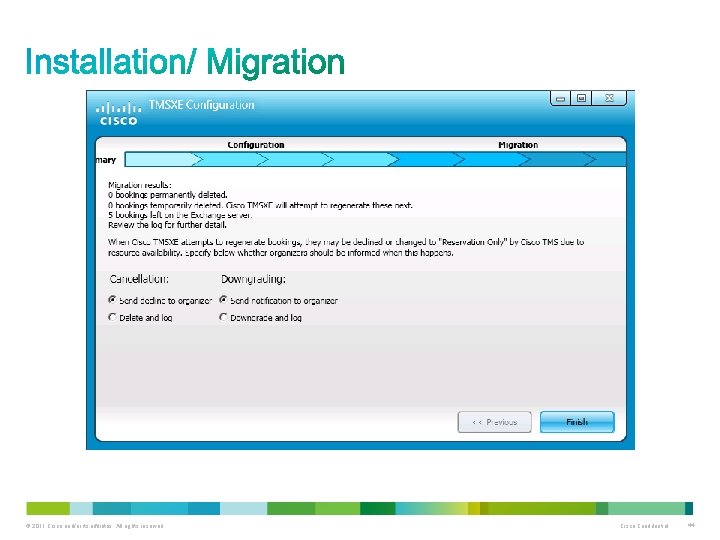Viewport: 720px width, 540px height.
Task: Click the first wizard progress step
Action: pyautogui.click(x=161, y=159)
